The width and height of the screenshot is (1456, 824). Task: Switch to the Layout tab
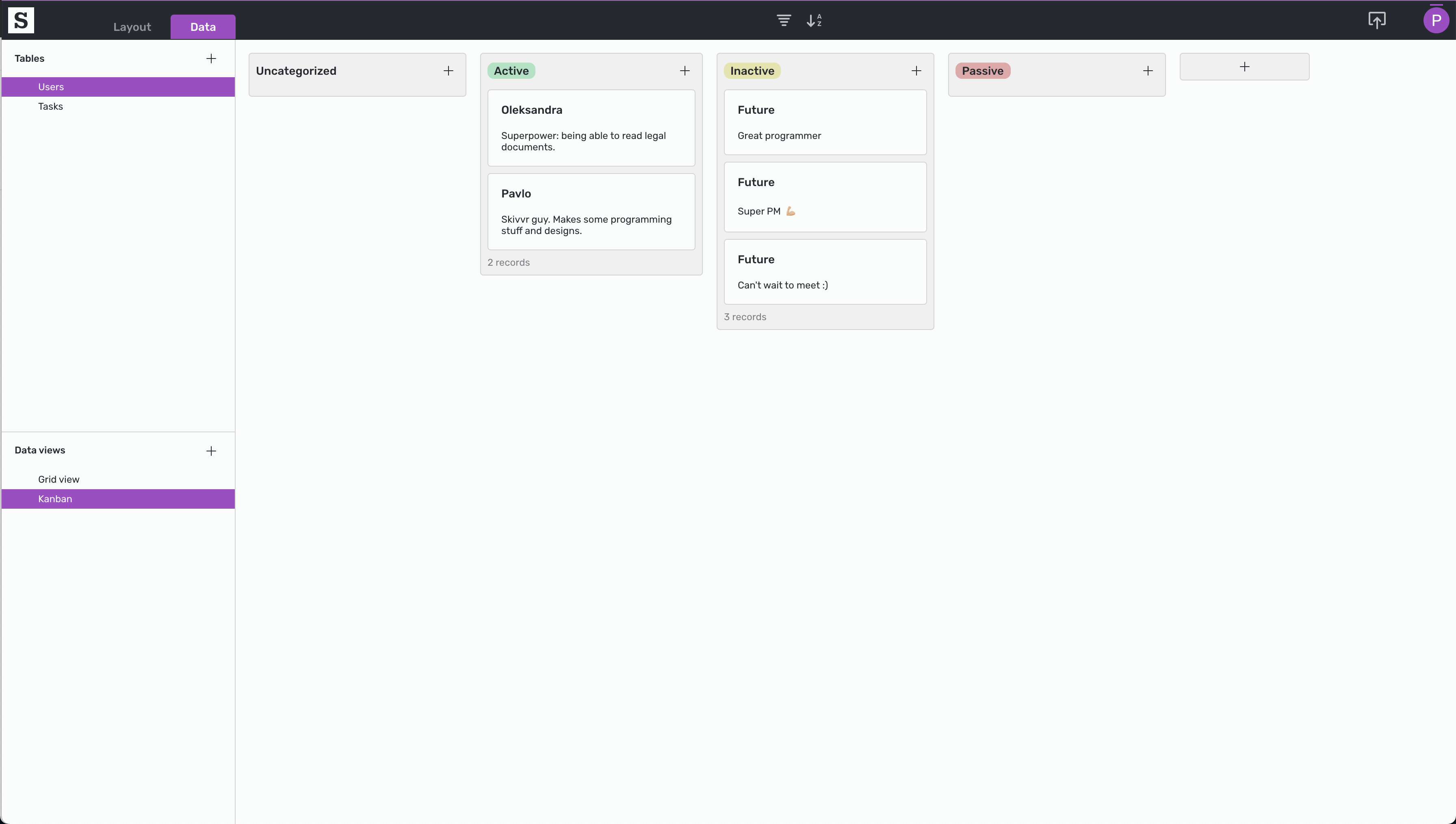click(x=132, y=27)
